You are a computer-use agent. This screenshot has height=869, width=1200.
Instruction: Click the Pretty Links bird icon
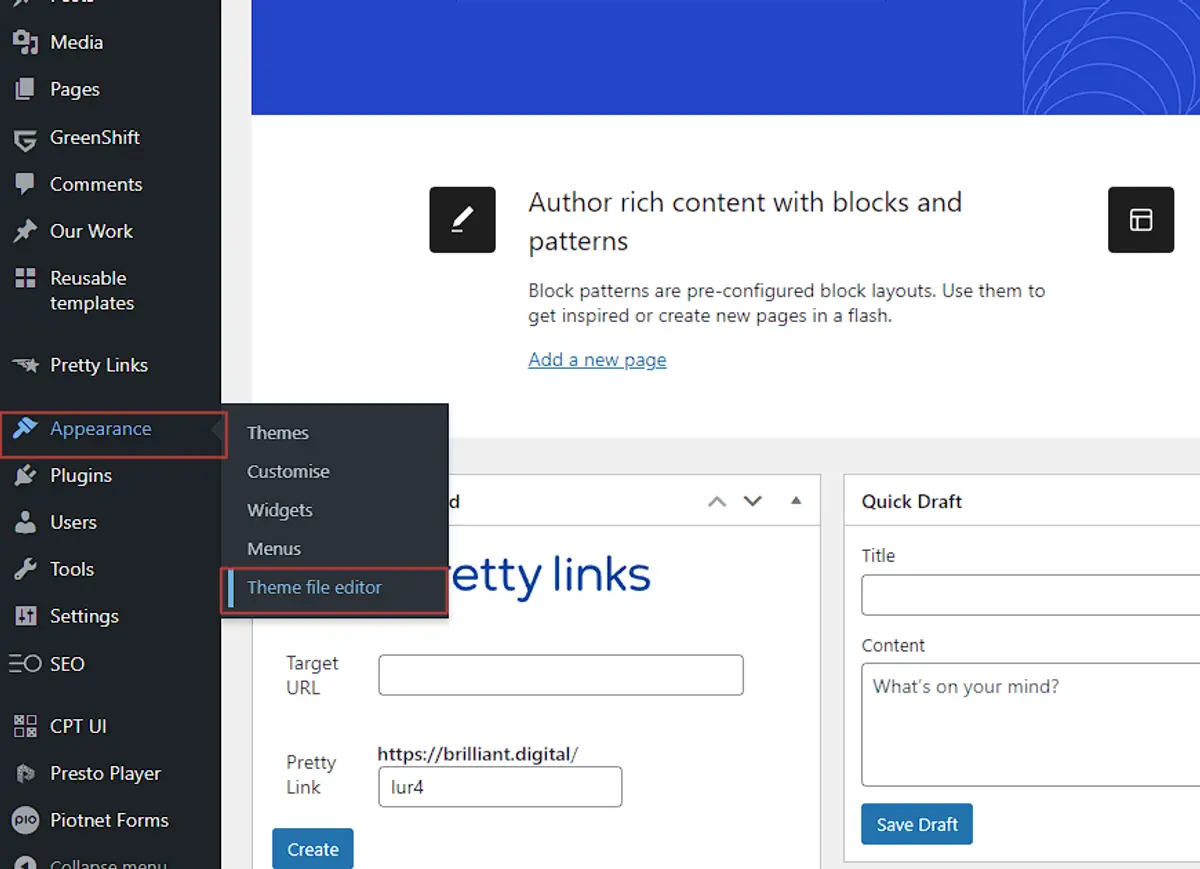point(25,365)
